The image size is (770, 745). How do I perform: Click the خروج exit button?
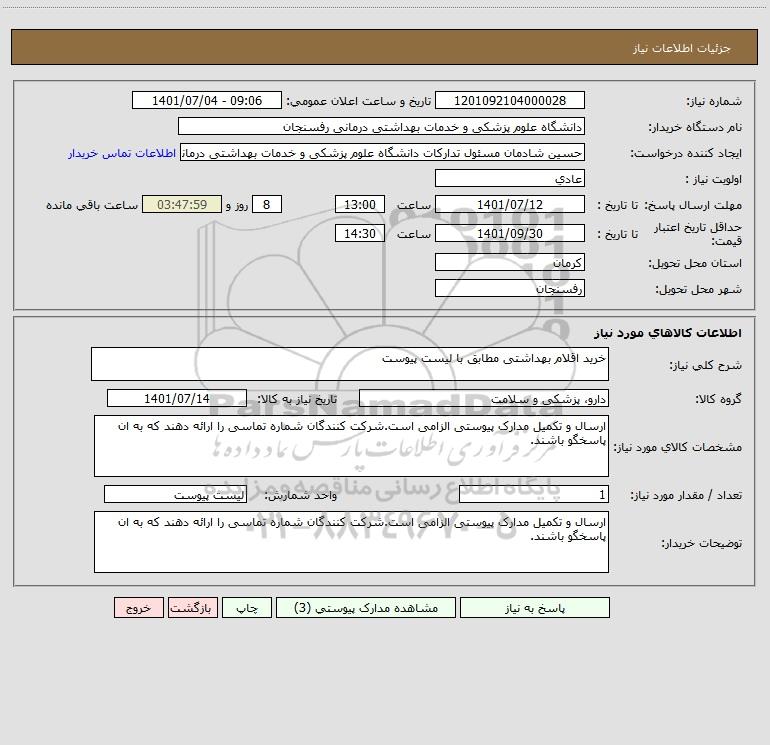tap(138, 607)
